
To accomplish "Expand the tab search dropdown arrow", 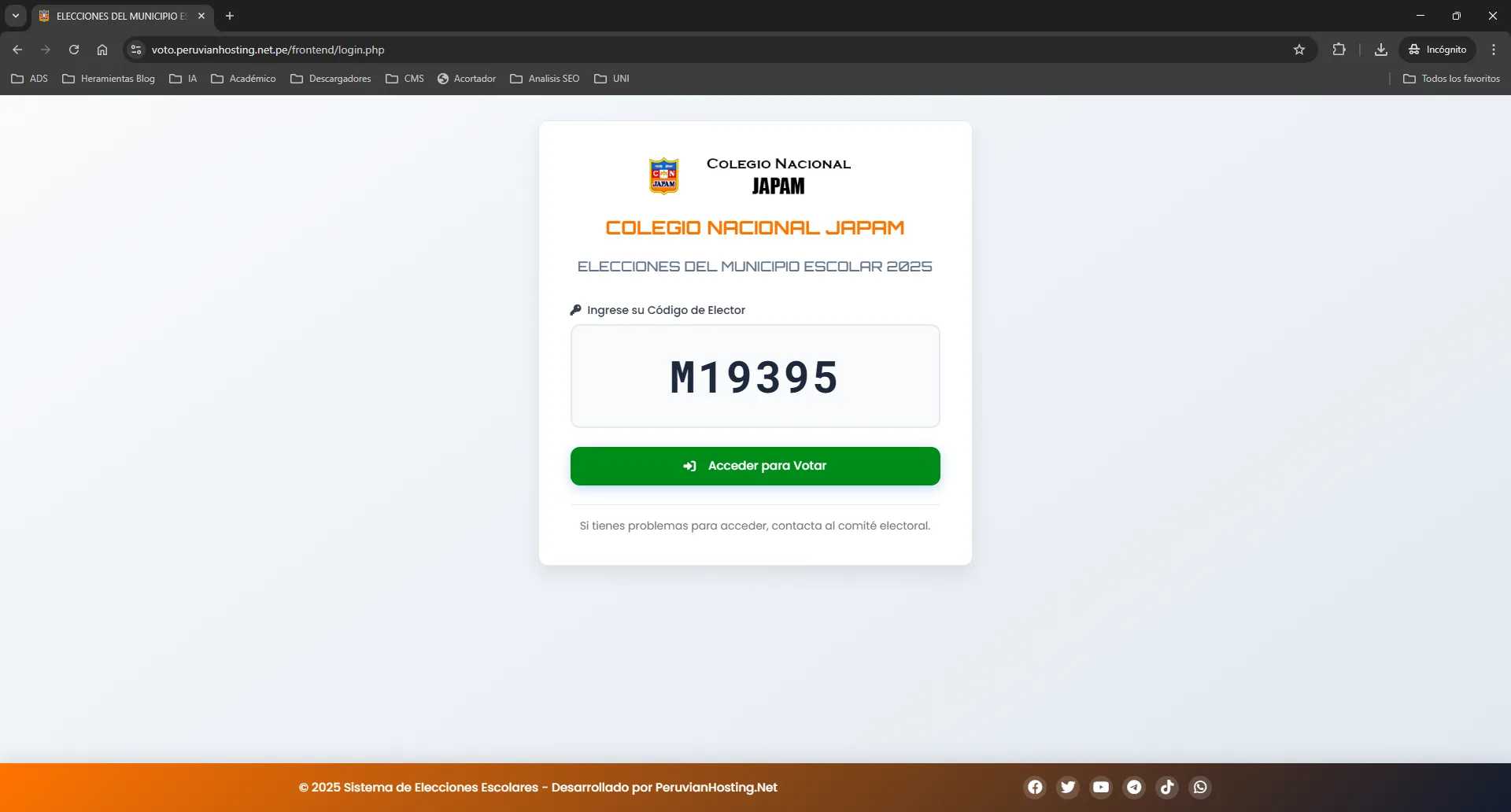I will point(15,16).
